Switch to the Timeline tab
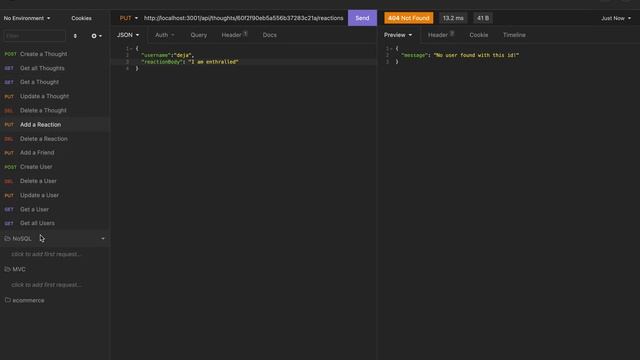Viewport: 640px width, 360px height. click(x=514, y=35)
